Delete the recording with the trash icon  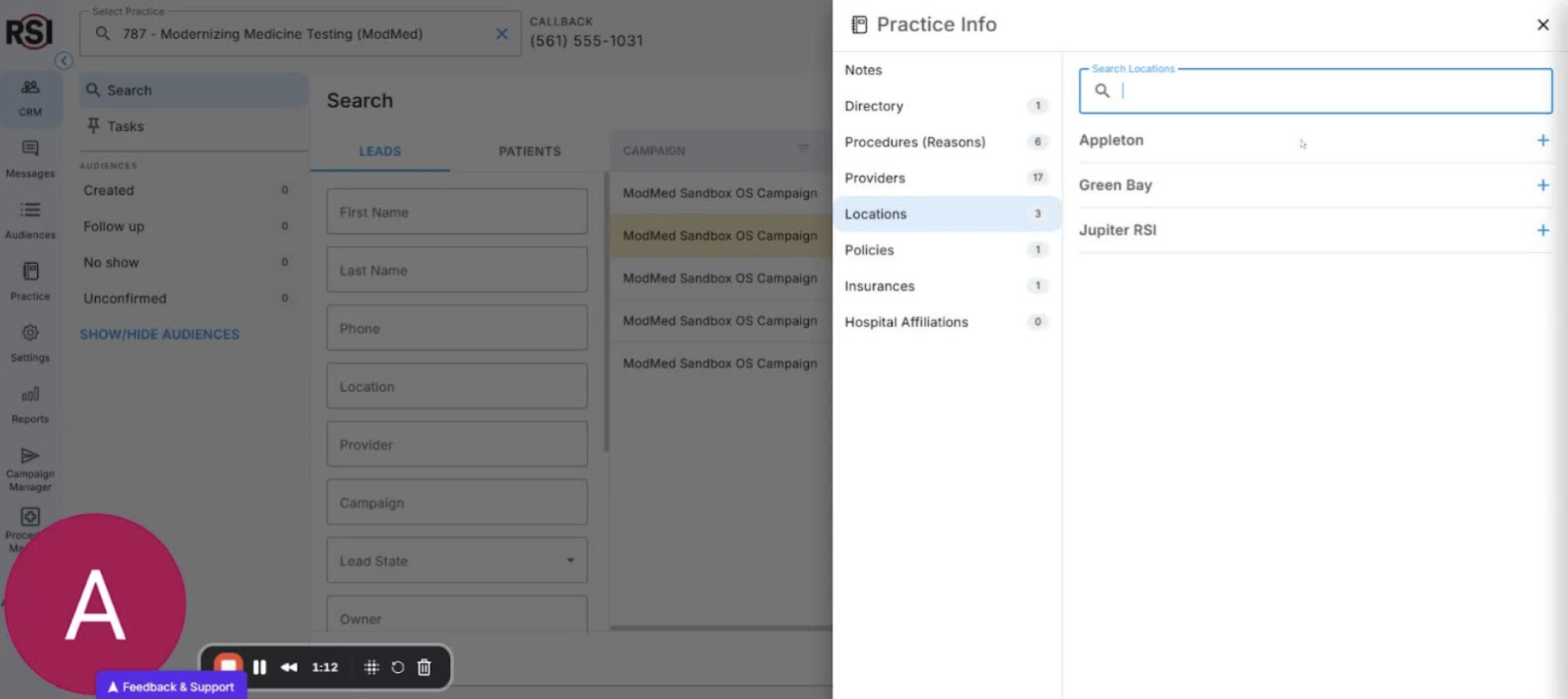click(x=424, y=667)
